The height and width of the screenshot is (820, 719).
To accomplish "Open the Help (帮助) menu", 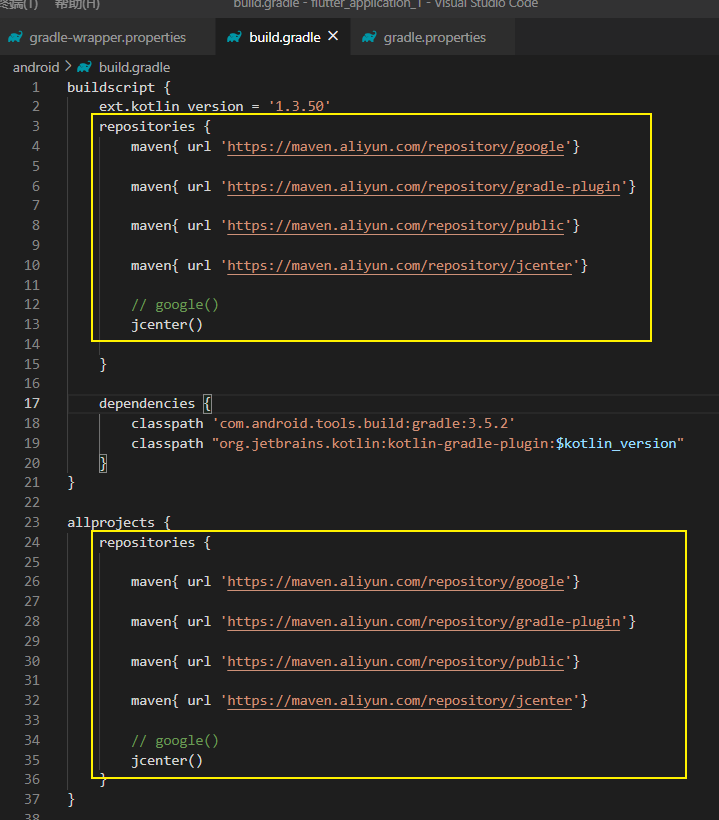I will pyautogui.click(x=77, y=4).
